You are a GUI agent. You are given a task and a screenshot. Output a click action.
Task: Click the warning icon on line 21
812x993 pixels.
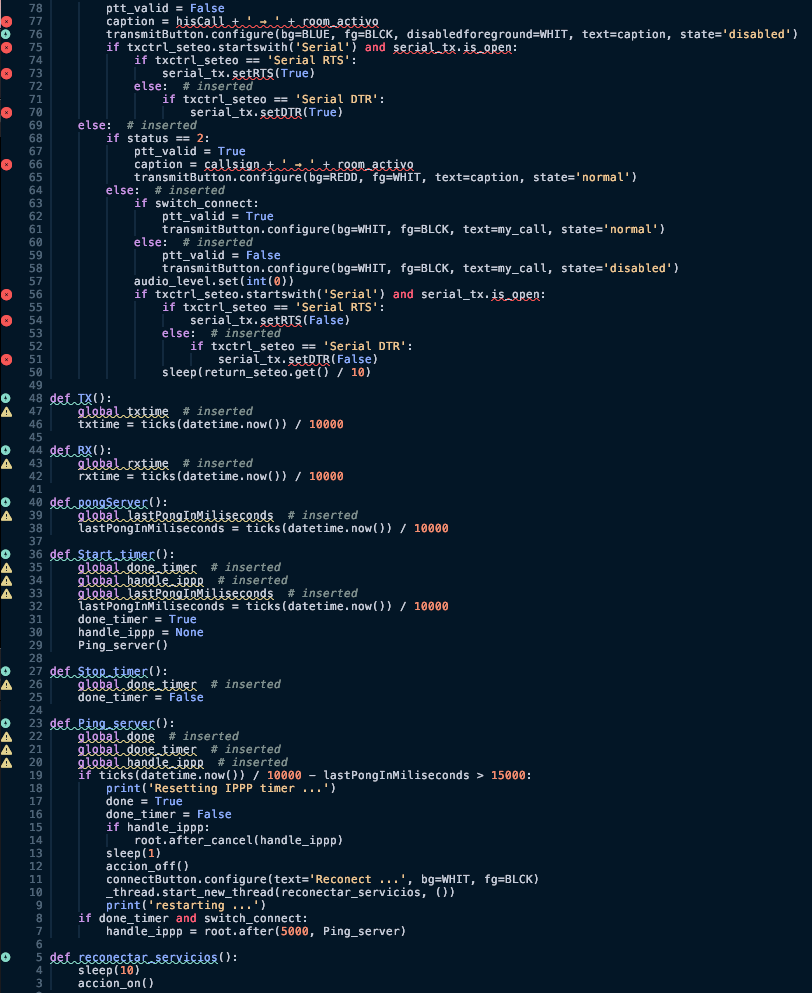[6, 750]
